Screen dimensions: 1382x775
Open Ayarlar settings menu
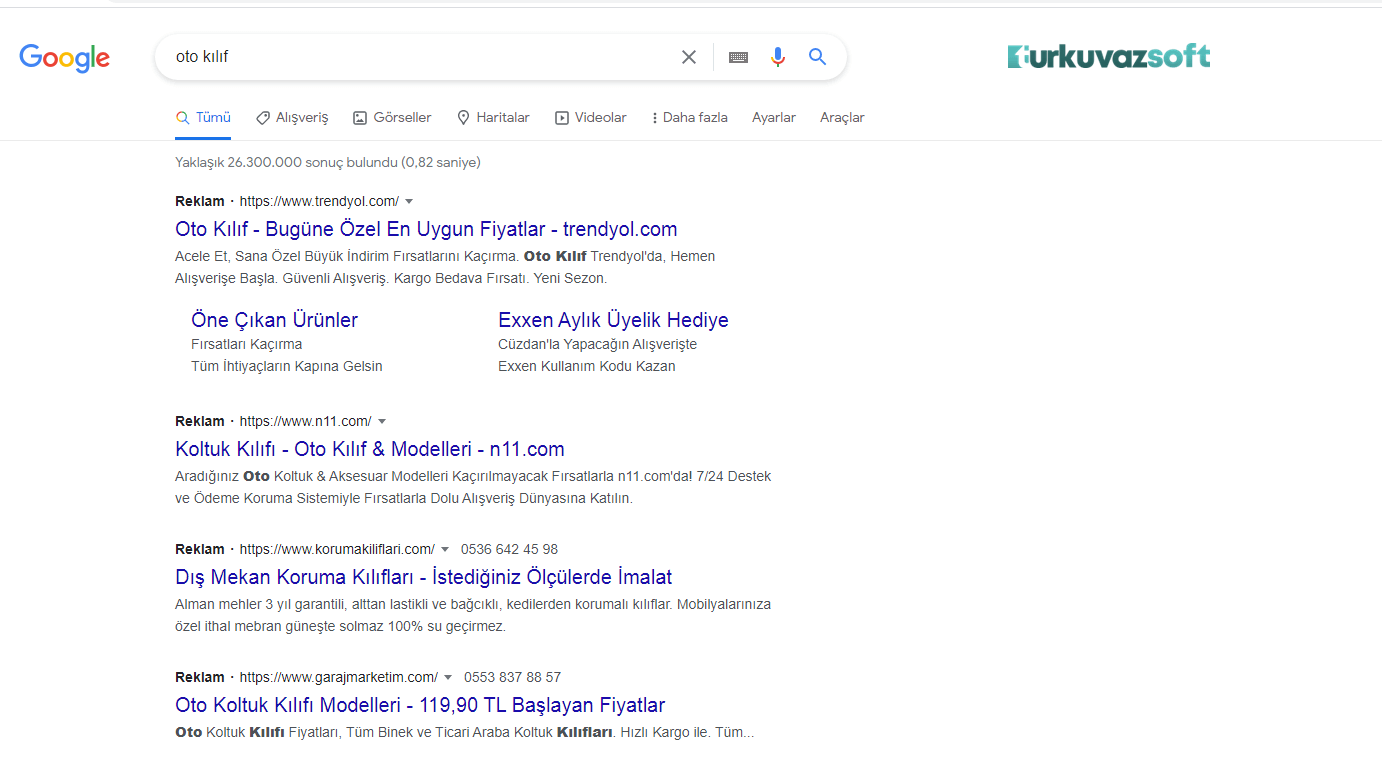774,117
